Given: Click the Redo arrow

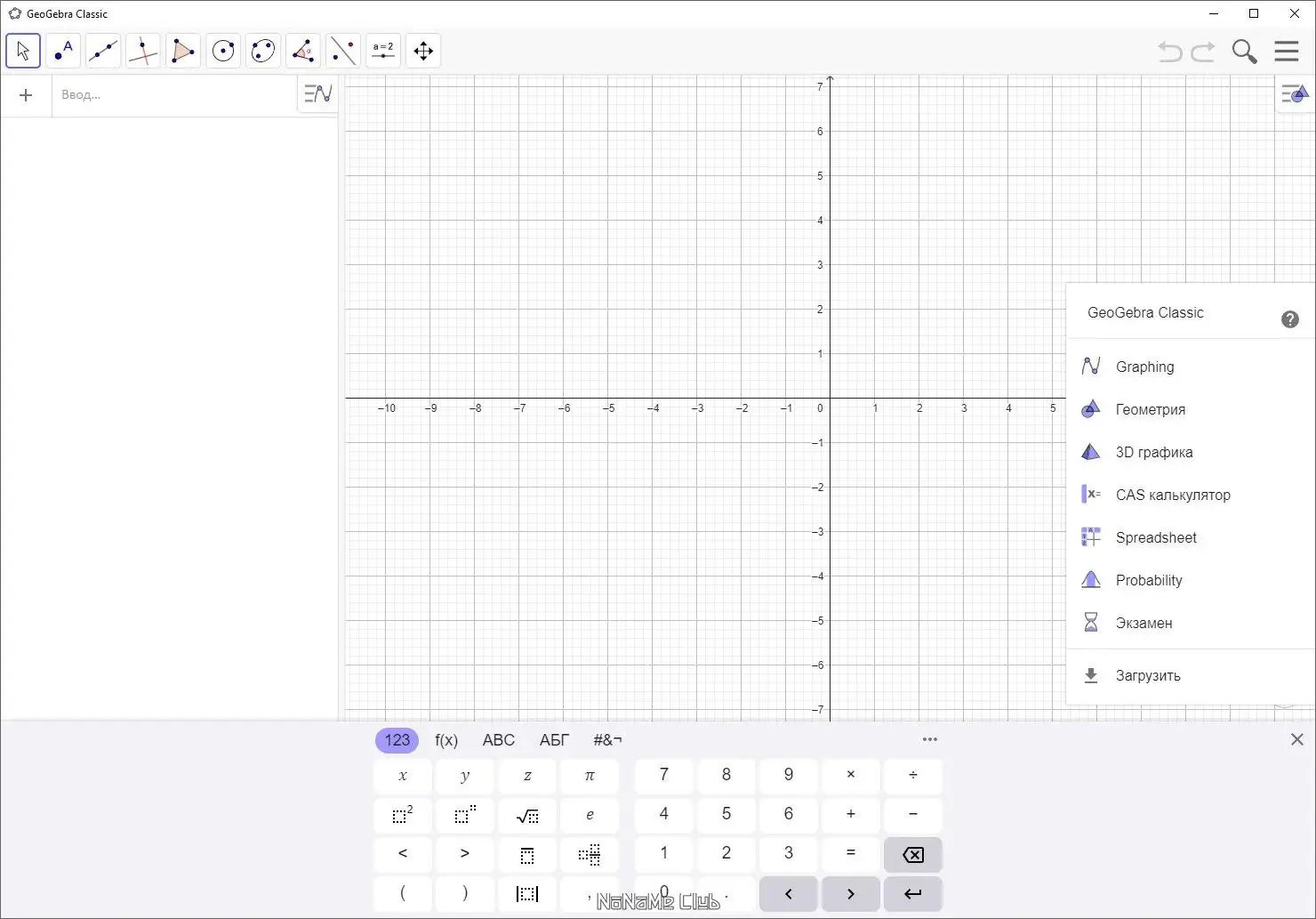Looking at the screenshot, I should 1203,52.
